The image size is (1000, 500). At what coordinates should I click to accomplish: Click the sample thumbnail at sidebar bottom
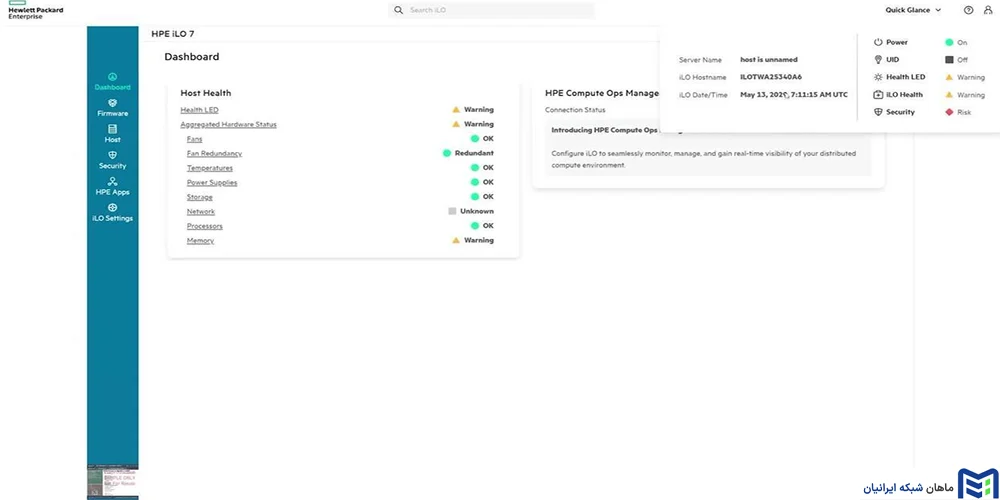[x=112, y=482]
